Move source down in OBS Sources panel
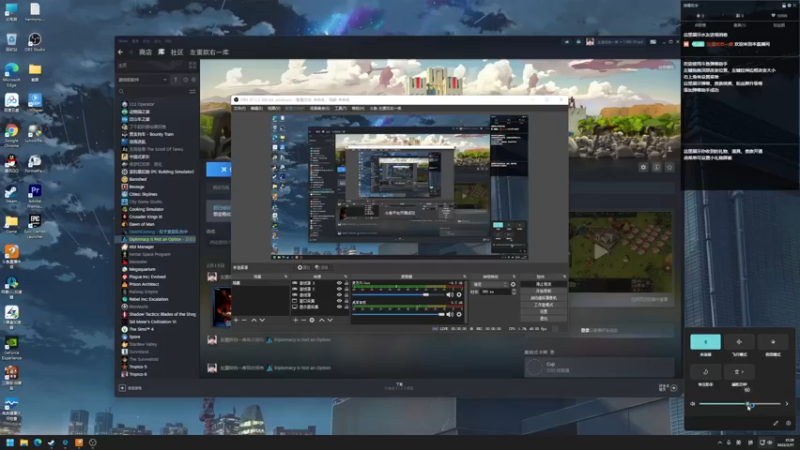 330,320
